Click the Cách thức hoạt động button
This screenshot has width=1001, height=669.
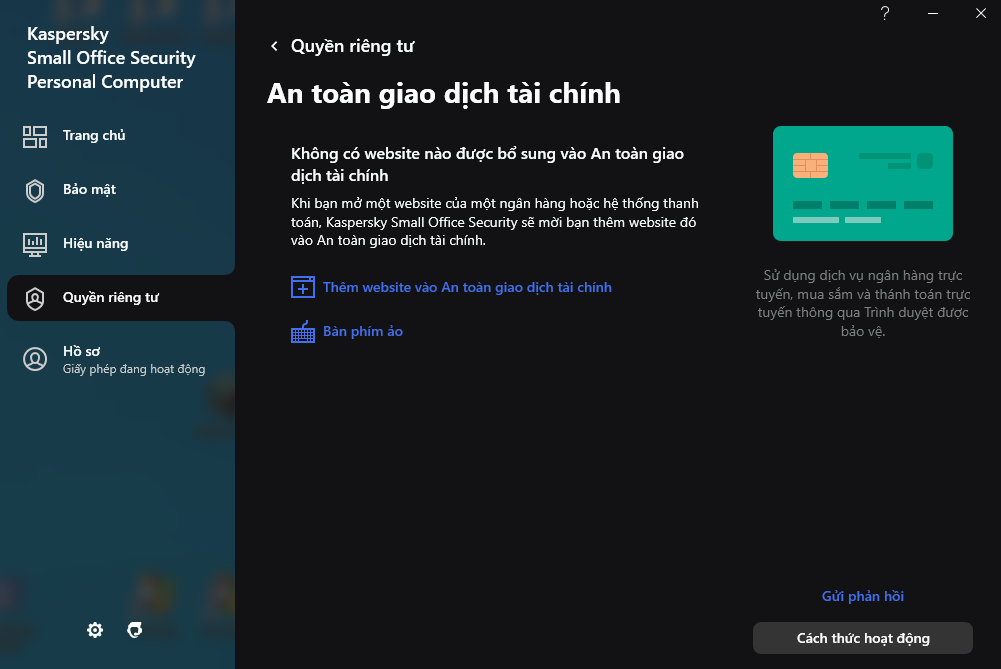pyautogui.click(x=862, y=638)
